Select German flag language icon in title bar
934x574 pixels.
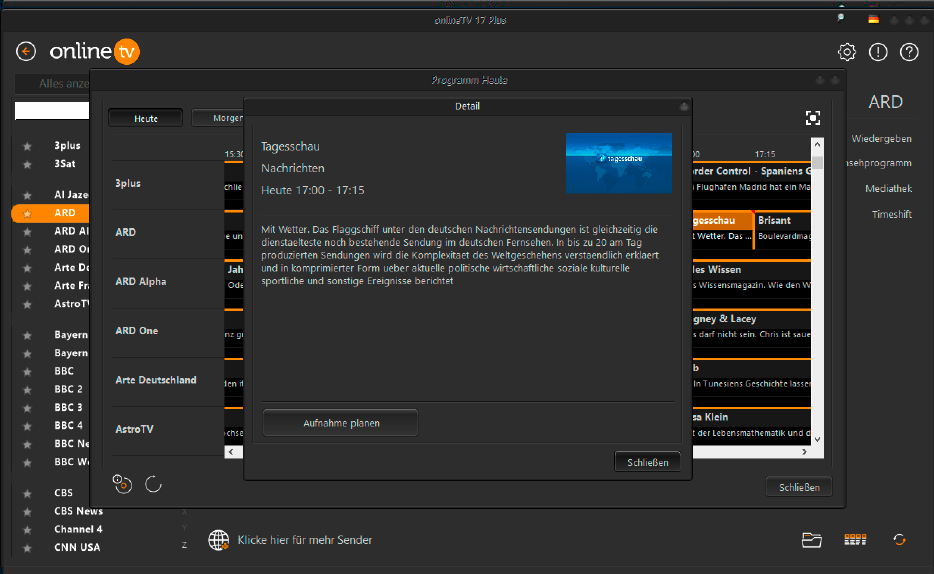coord(873,19)
